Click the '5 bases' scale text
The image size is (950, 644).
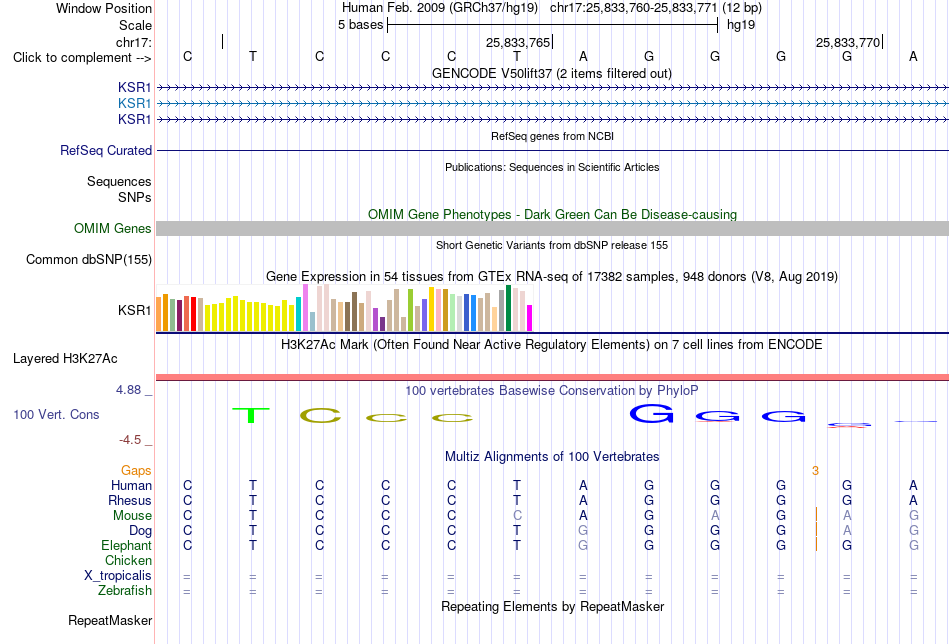pos(360,25)
